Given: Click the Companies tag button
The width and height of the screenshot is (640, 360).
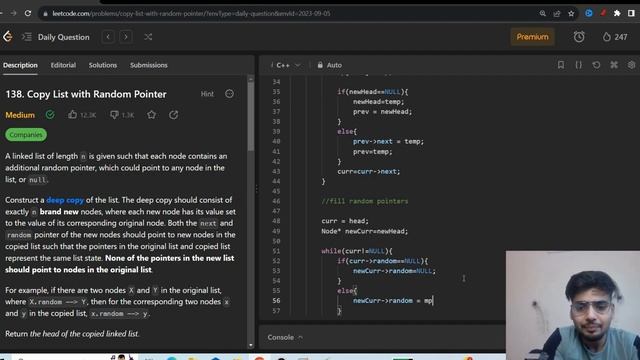Looking at the screenshot, I should click(26, 135).
